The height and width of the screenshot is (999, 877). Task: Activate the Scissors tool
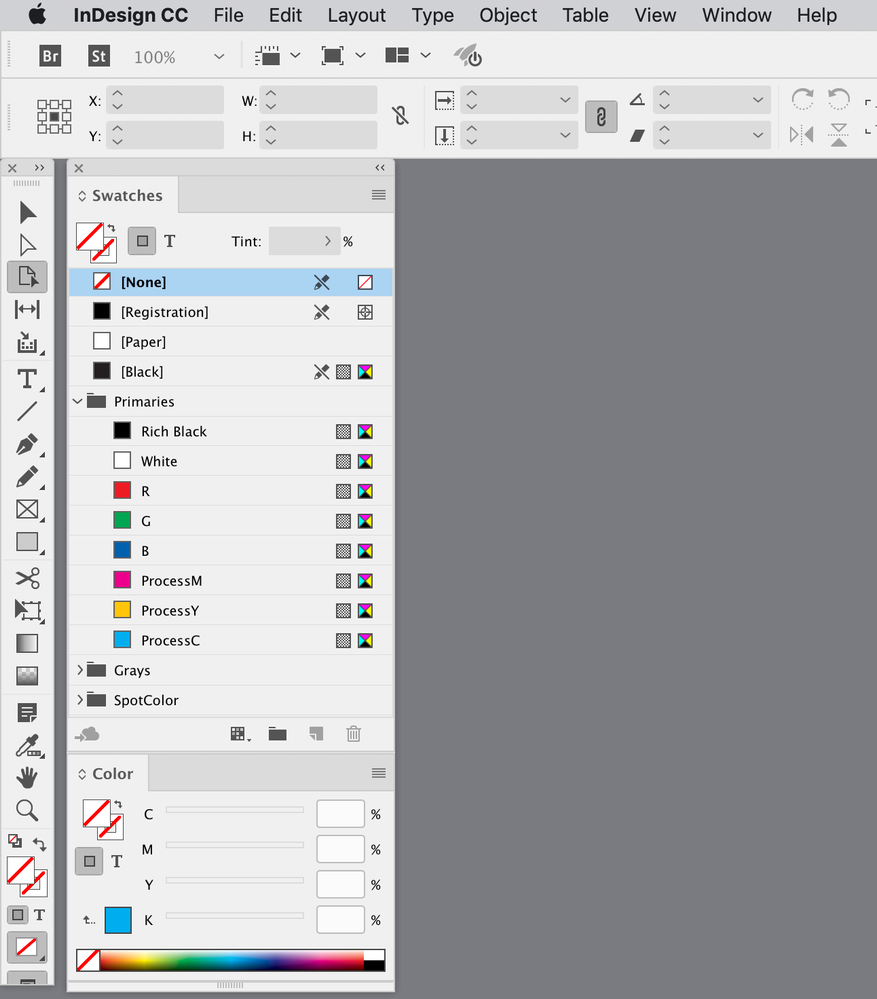[x=27, y=577]
